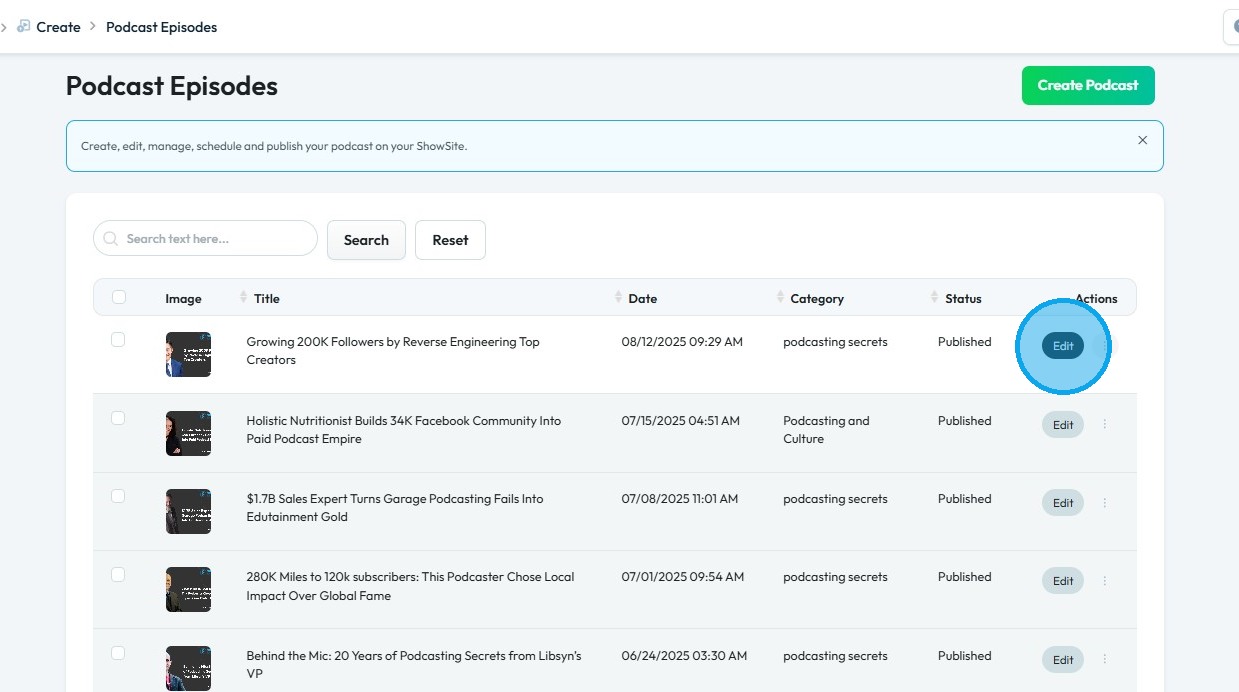
Task: Sort episodes by Date column
Action: pos(618,298)
